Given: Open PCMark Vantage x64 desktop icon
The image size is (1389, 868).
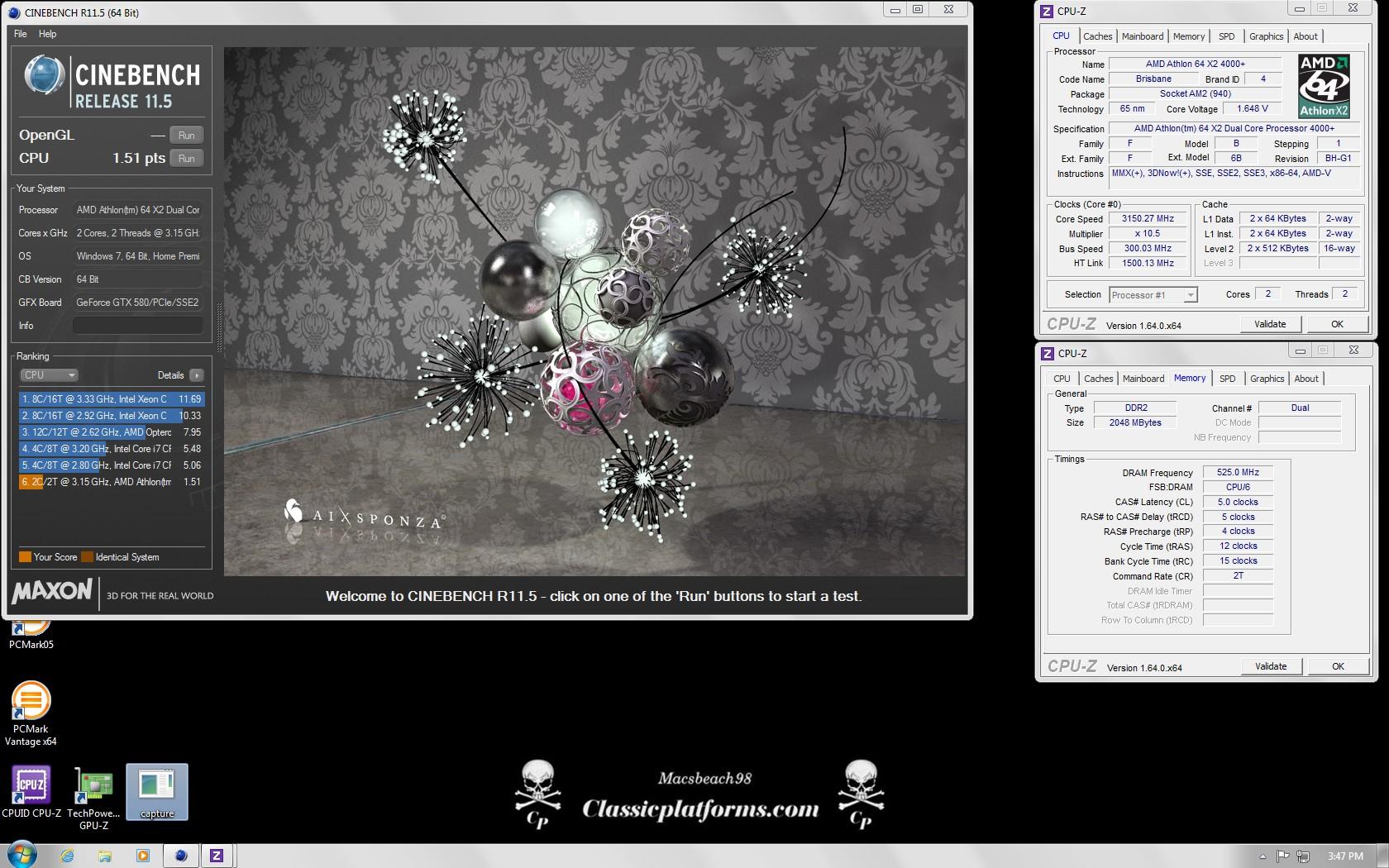Looking at the screenshot, I should click(31, 713).
